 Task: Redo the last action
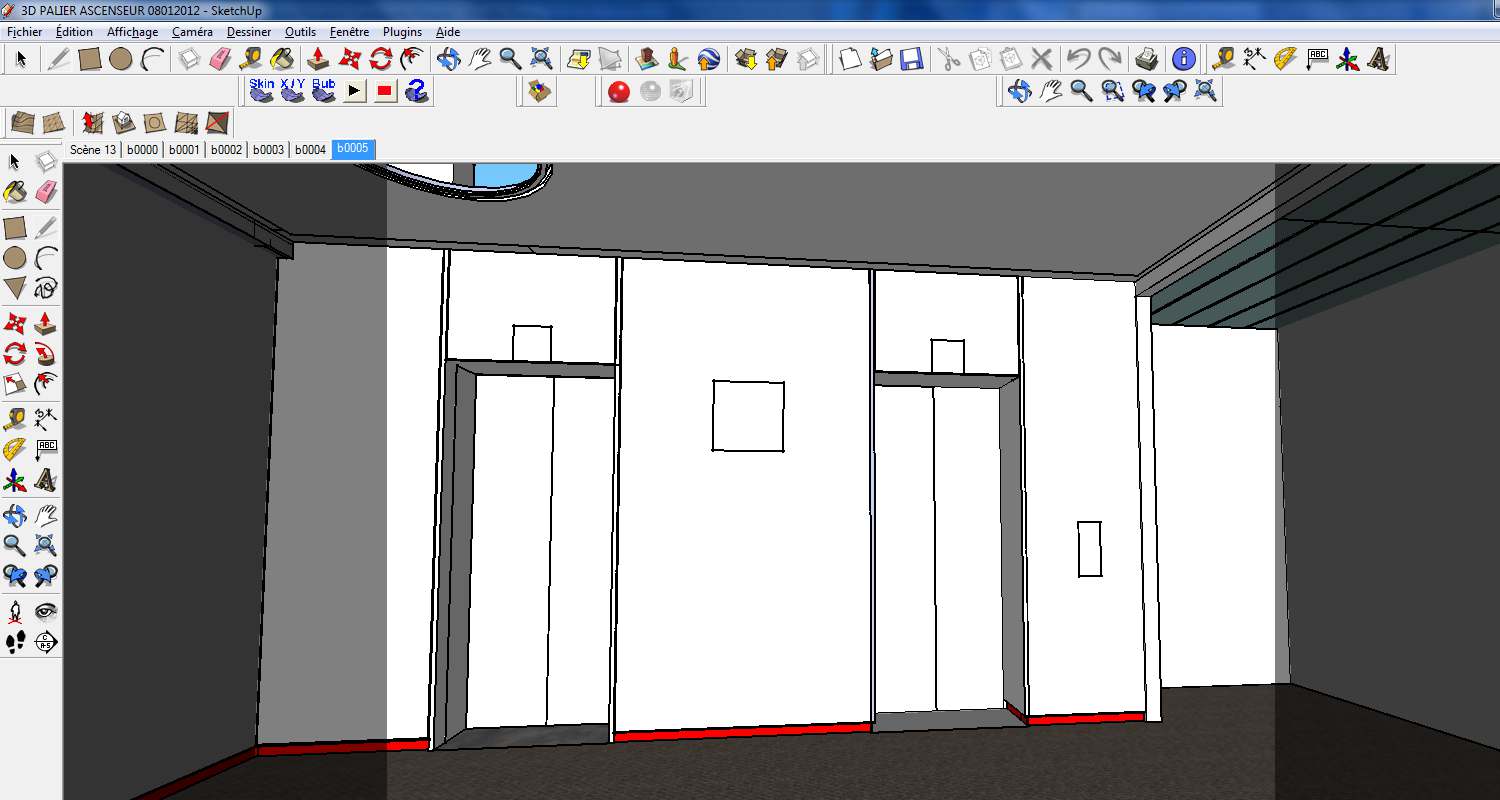coord(1109,59)
